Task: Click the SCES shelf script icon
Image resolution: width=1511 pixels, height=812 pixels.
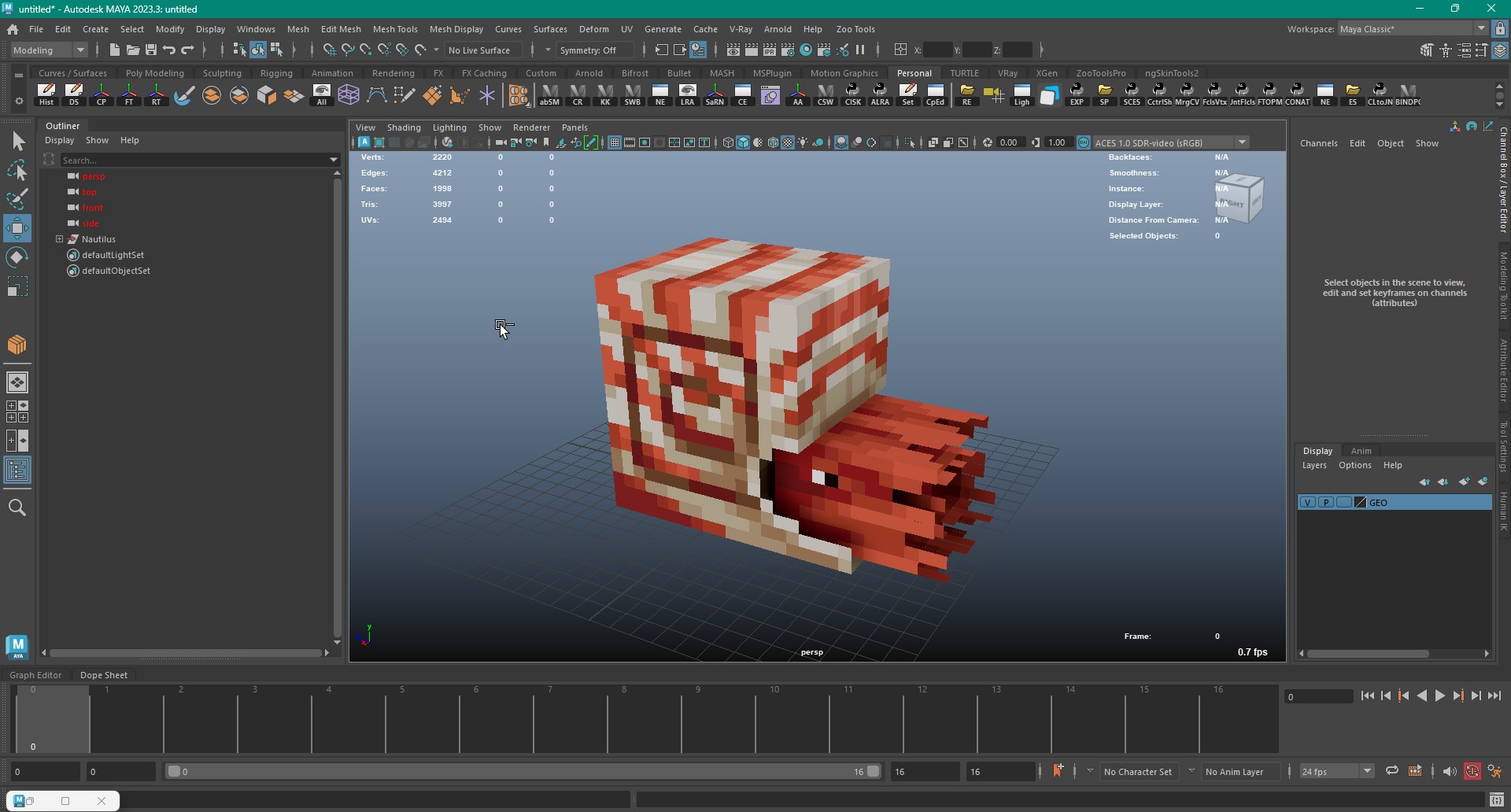Action: 1132,94
